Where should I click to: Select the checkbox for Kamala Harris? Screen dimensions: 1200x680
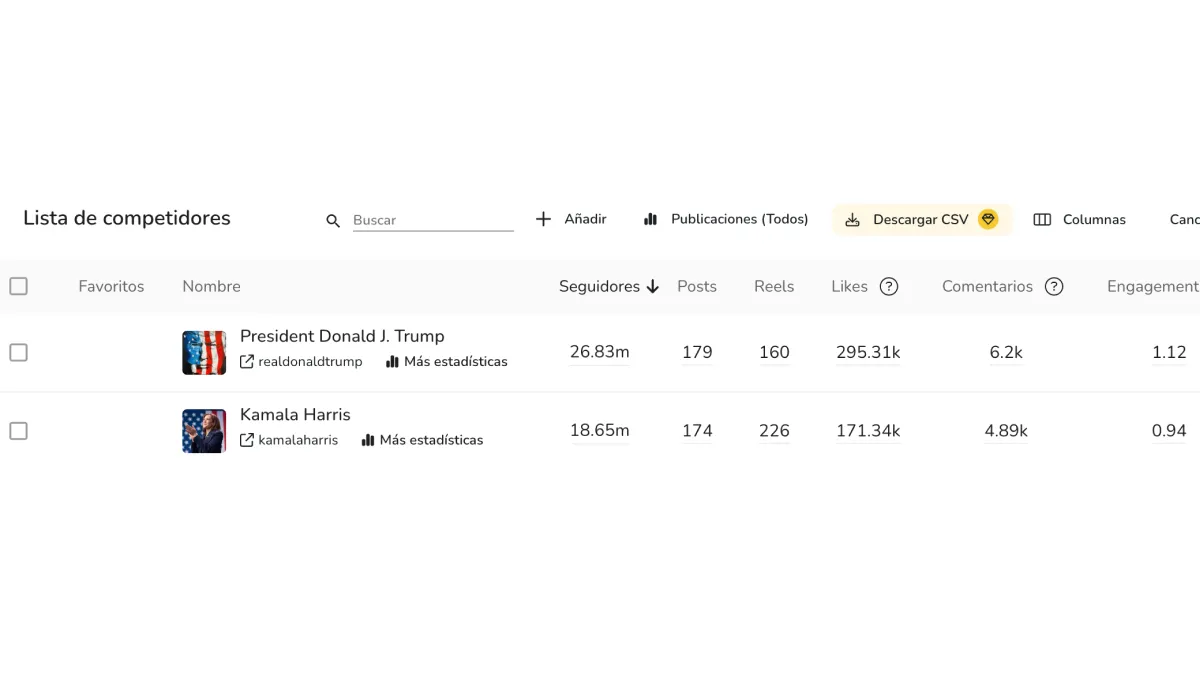click(x=18, y=430)
